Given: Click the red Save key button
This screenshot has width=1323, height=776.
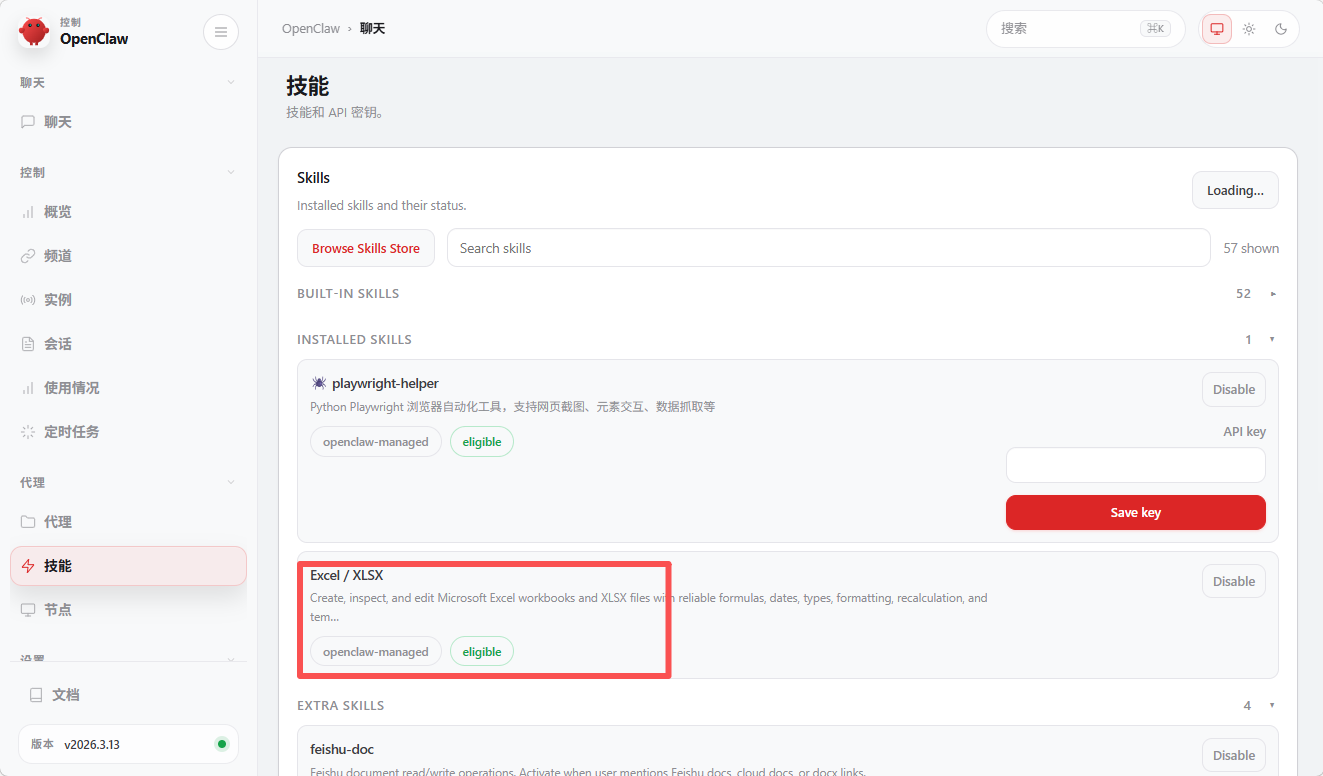Looking at the screenshot, I should click(x=1135, y=512).
